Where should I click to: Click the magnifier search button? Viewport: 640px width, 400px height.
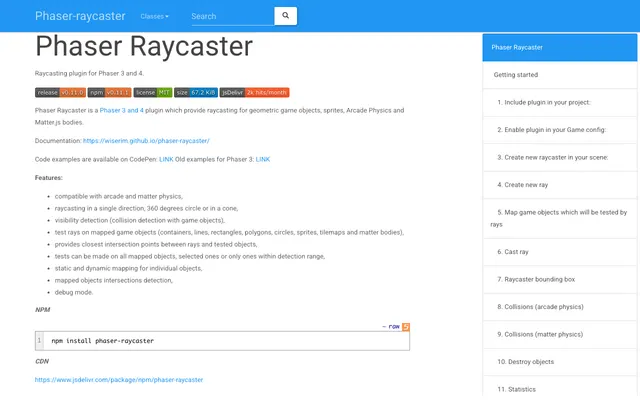[285, 16]
